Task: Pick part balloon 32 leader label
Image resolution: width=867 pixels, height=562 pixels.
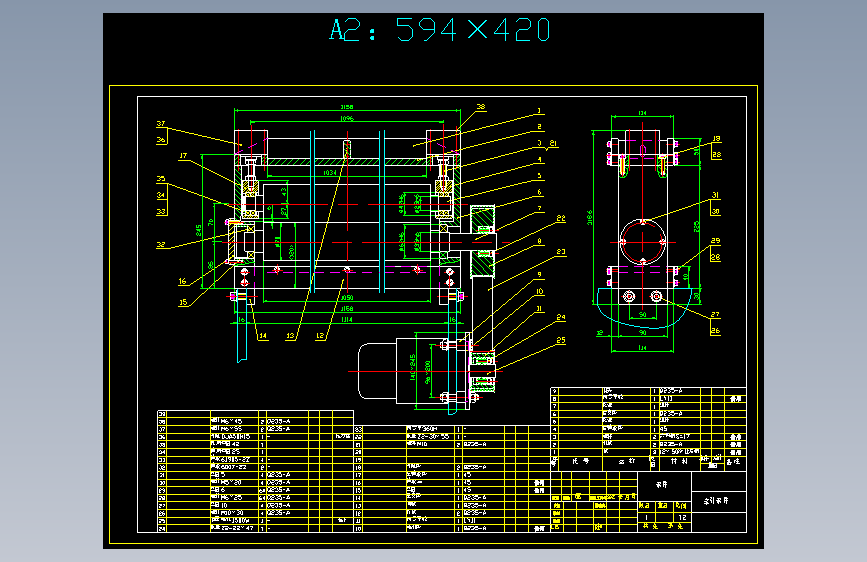Action: coord(161,244)
